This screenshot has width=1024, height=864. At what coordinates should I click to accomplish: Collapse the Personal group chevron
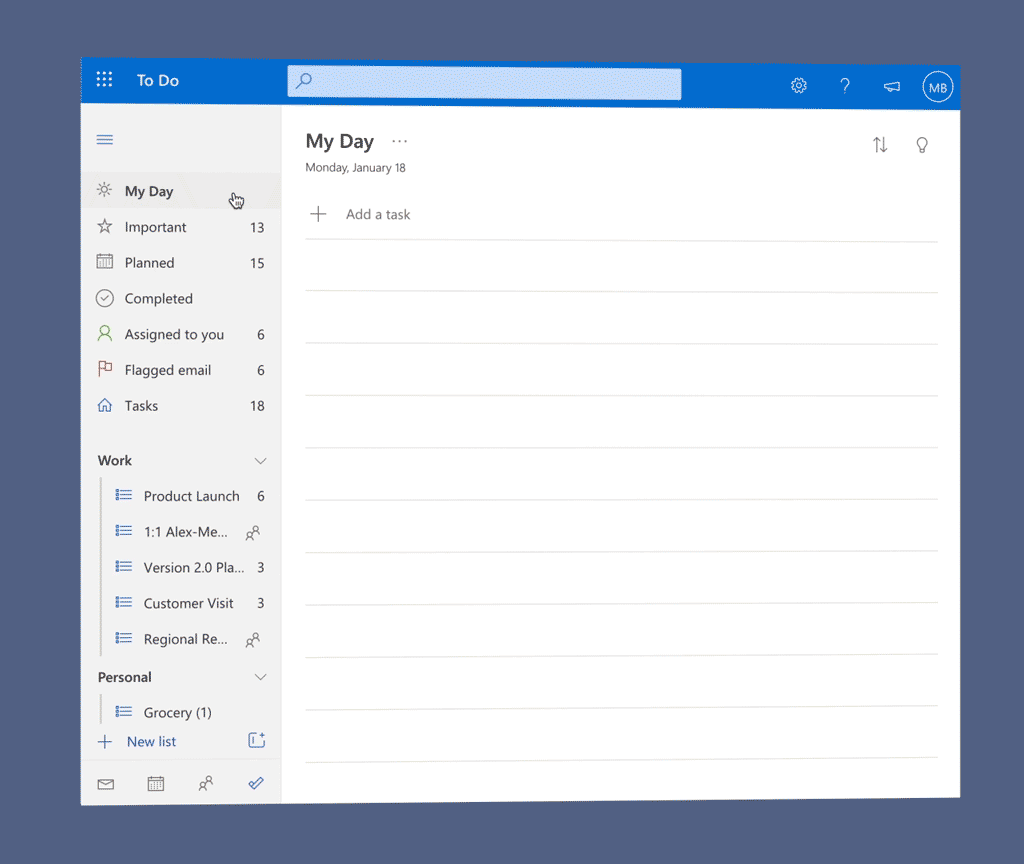[260, 677]
